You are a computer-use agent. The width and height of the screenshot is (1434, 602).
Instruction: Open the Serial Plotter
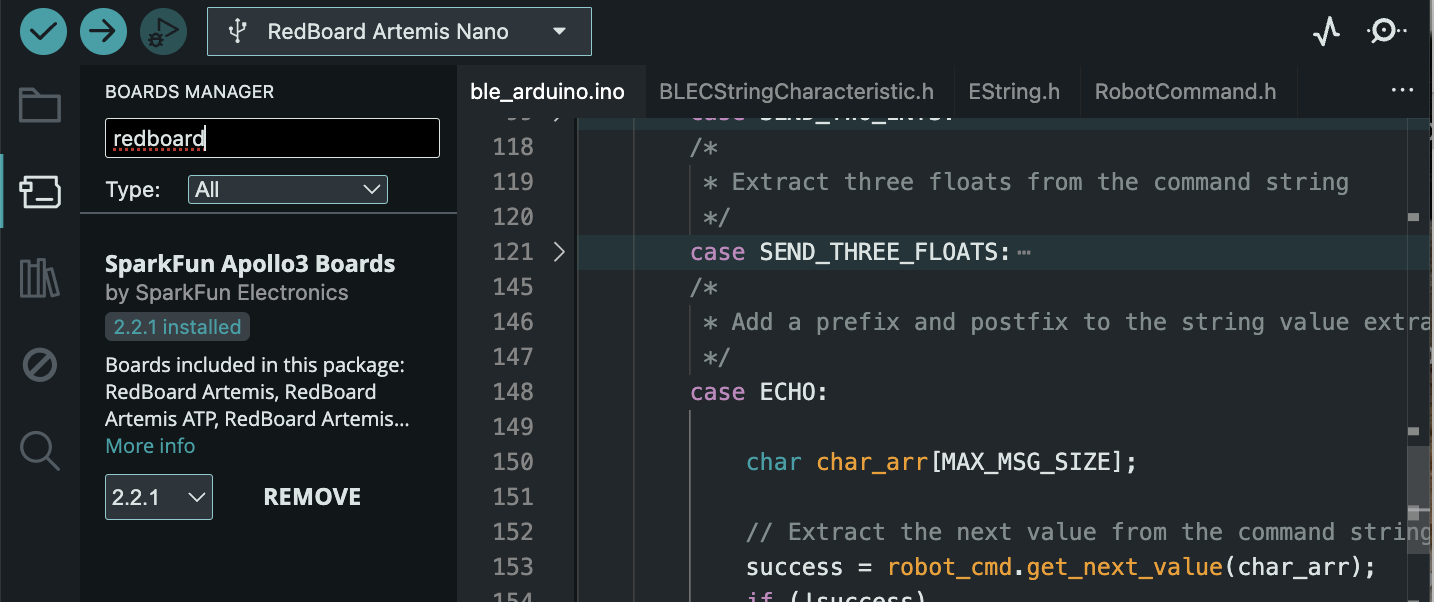click(x=1326, y=32)
